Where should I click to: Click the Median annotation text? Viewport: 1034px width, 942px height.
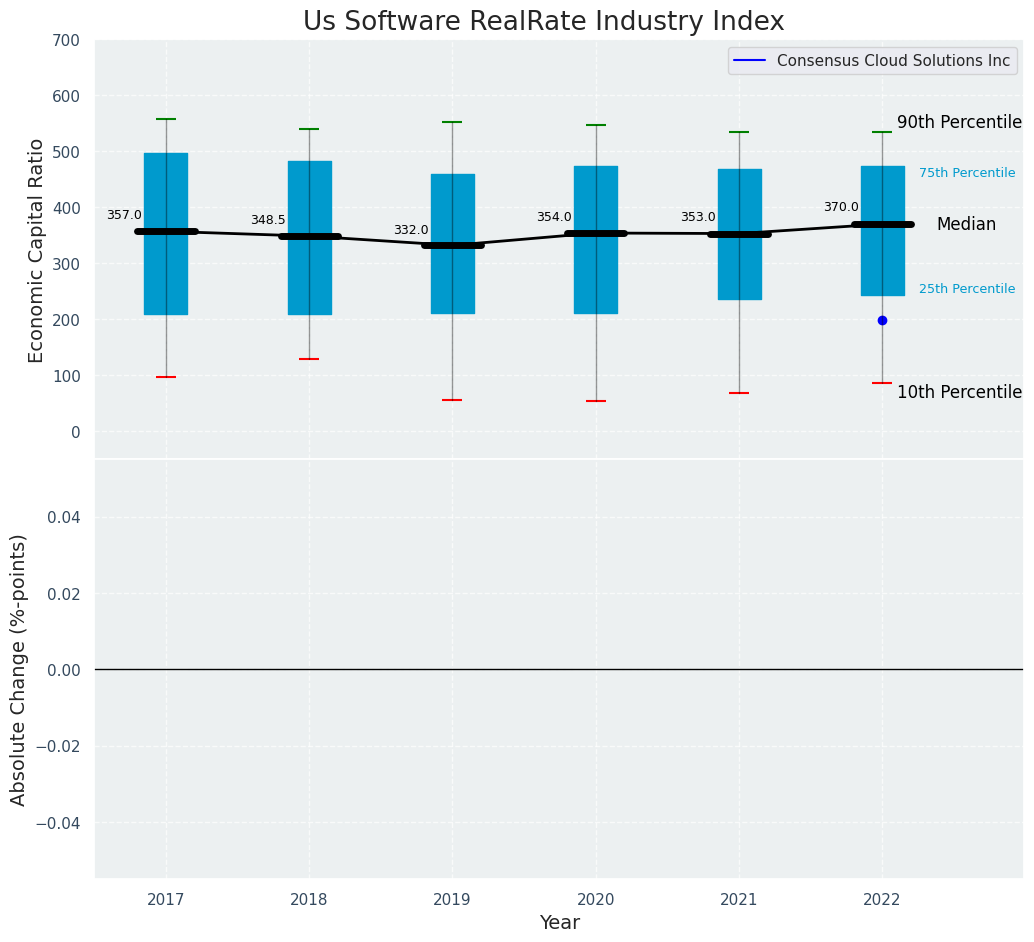[965, 225]
